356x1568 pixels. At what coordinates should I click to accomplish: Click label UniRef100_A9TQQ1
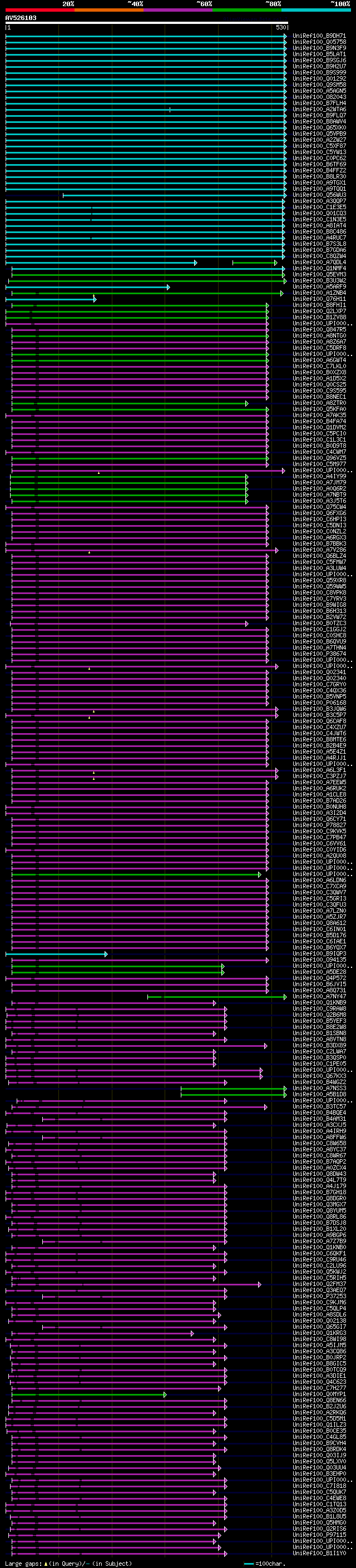pos(319,189)
